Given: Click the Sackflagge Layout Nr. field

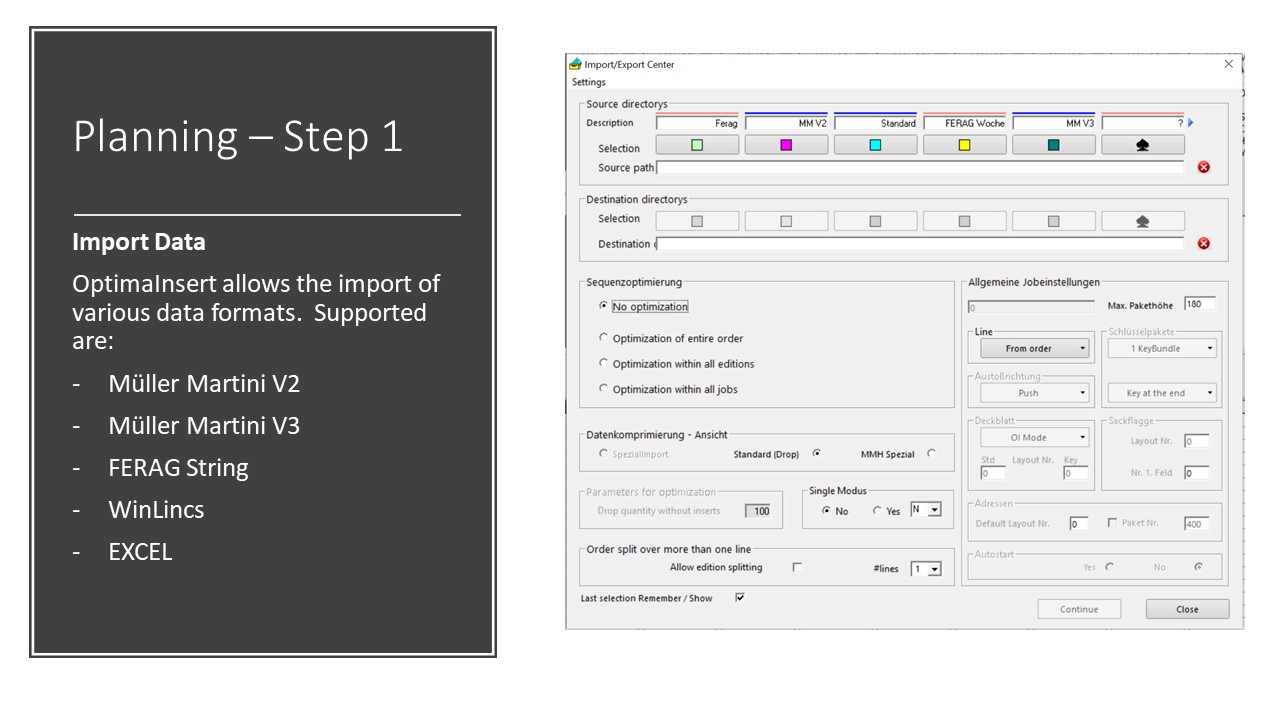Looking at the screenshot, I should (1196, 441).
